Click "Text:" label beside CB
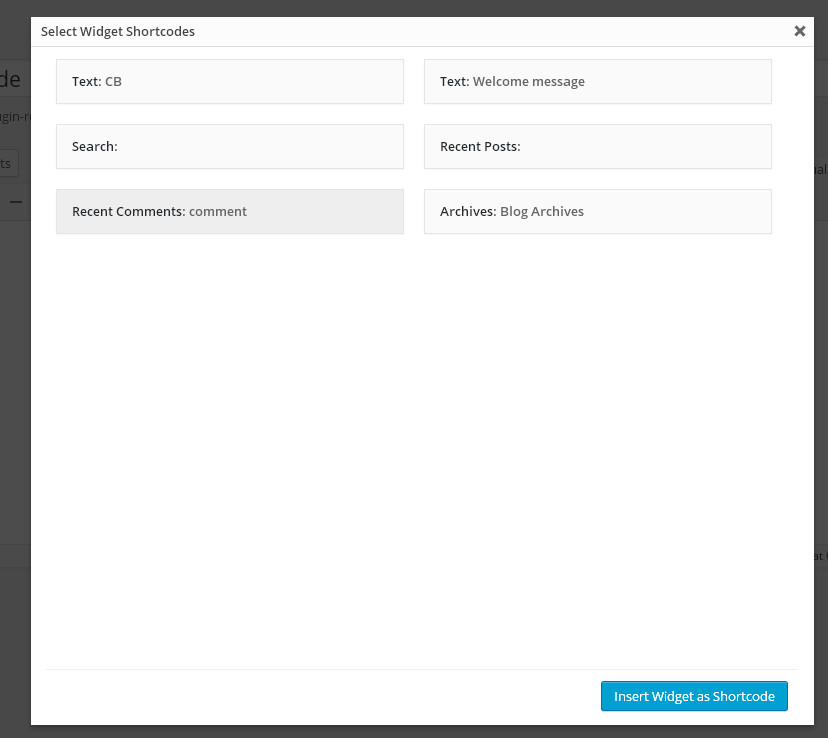 pos(86,82)
